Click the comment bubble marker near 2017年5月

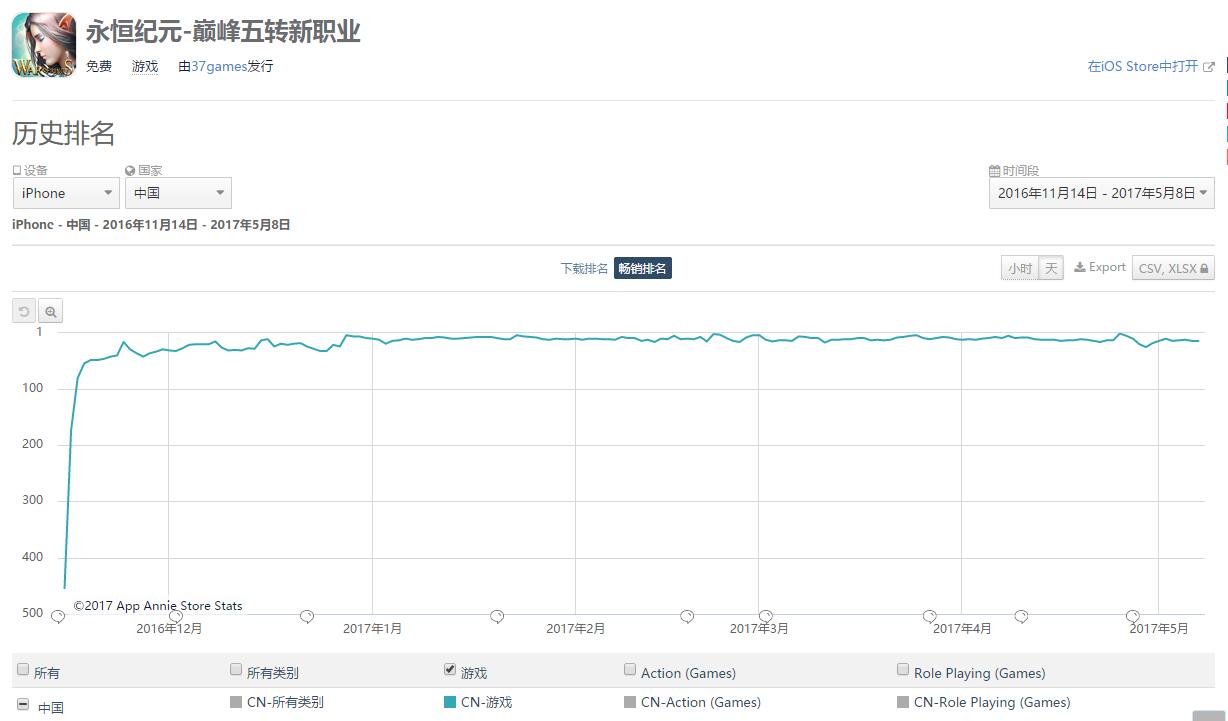[1132, 616]
